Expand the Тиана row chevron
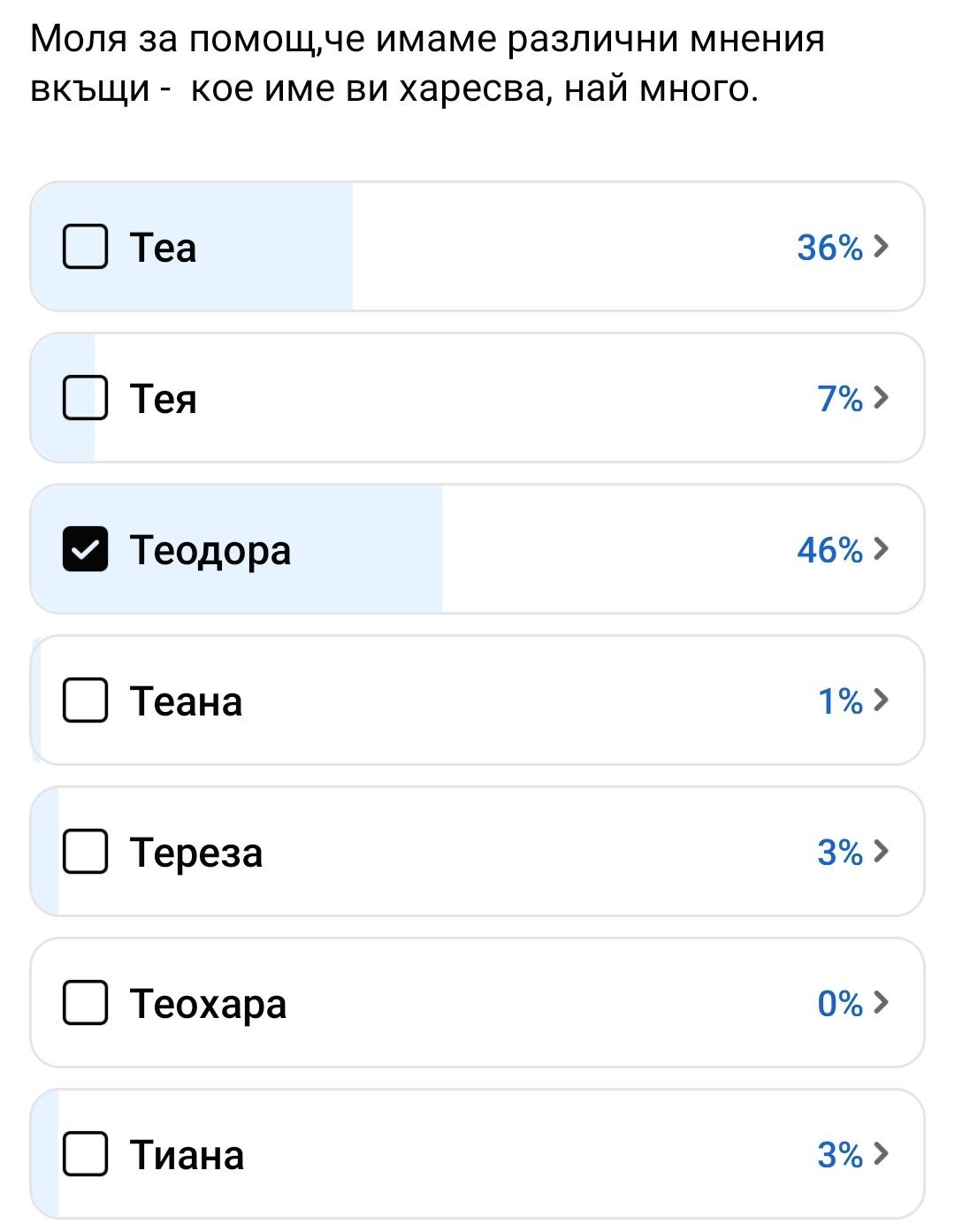This screenshot has height=1232, width=955. click(x=881, y=1154)
